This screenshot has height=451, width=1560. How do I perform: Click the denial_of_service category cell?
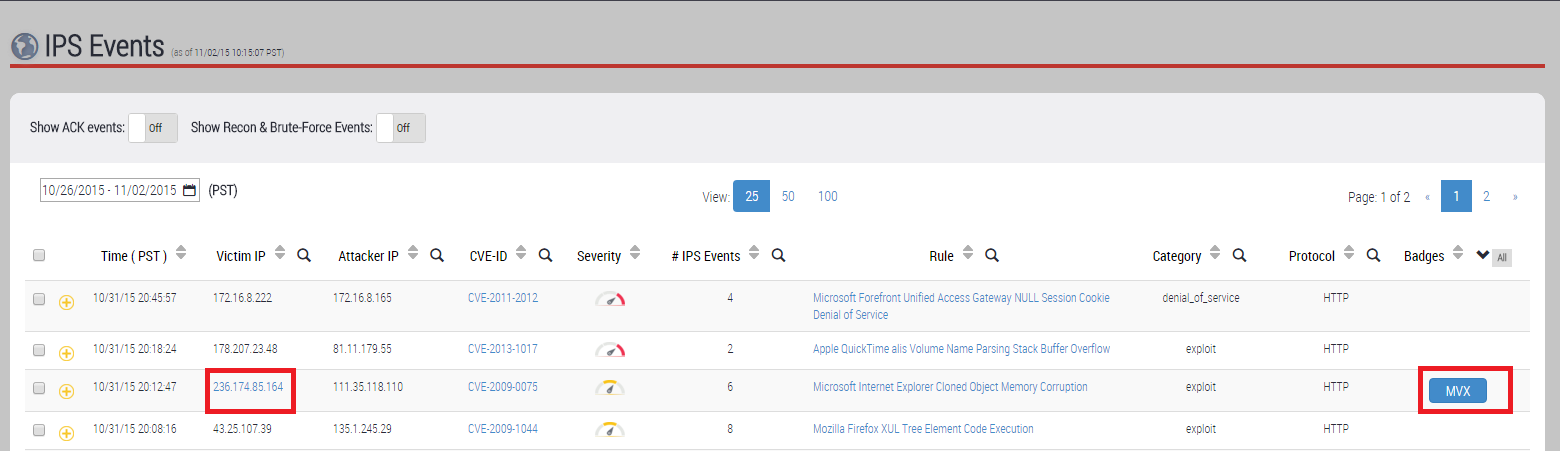pyautogui.click(x=1201, y=298)
